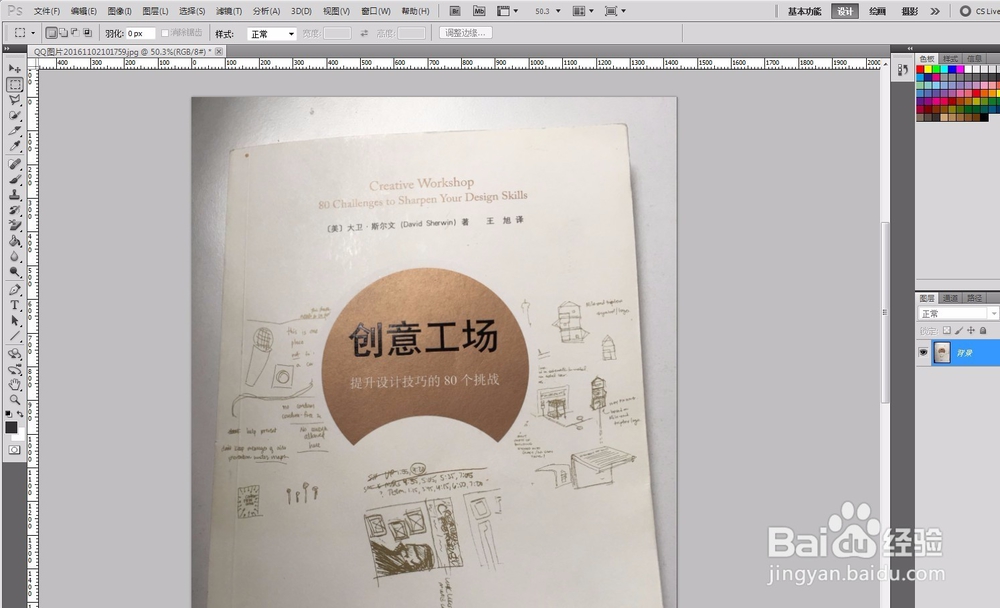Select the Move tool

(x=14, y=69)
